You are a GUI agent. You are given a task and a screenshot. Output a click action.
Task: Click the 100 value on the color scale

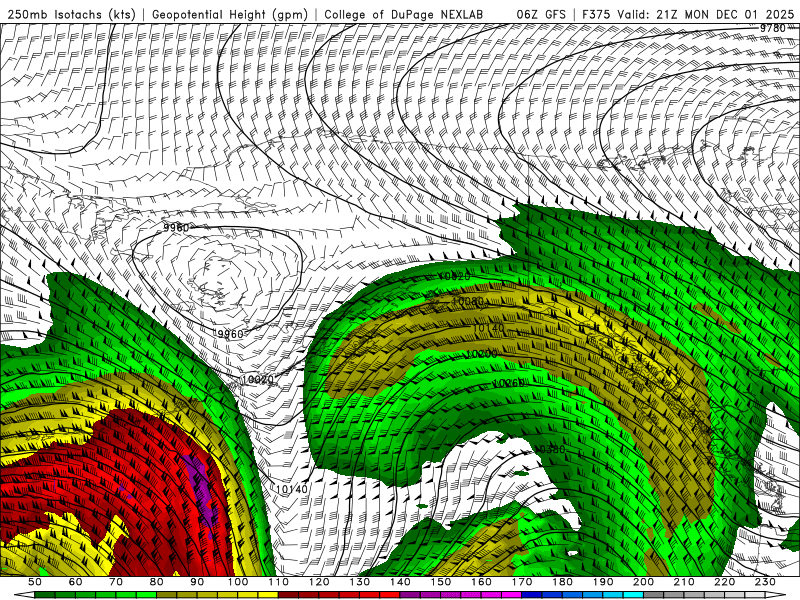pos(238,582)
